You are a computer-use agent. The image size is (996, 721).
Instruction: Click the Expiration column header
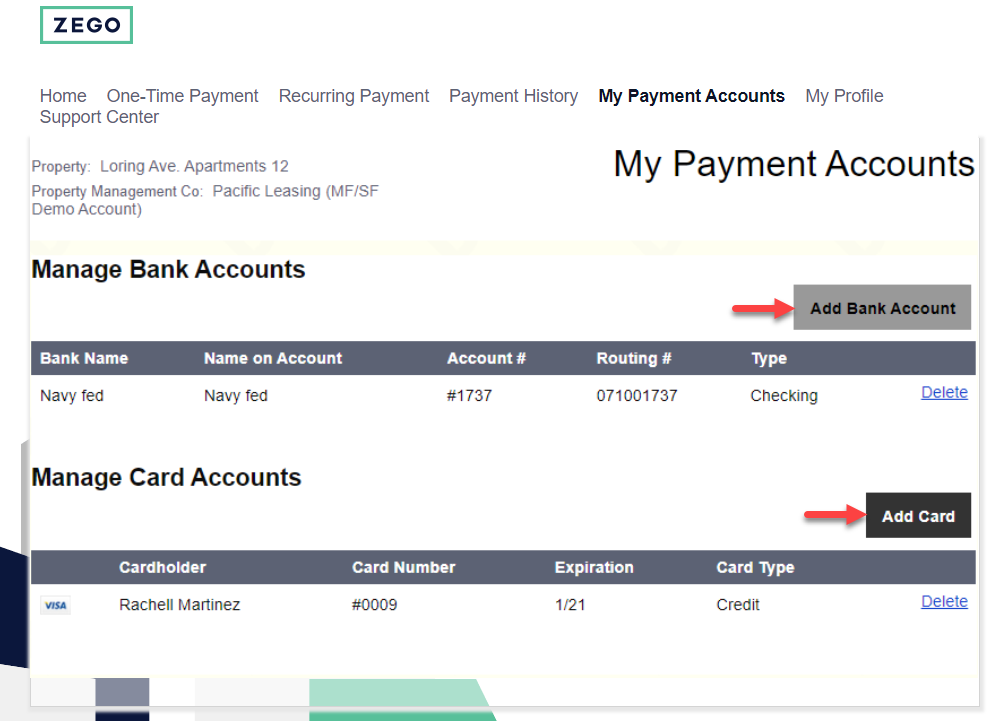click(x=594, y=567)
